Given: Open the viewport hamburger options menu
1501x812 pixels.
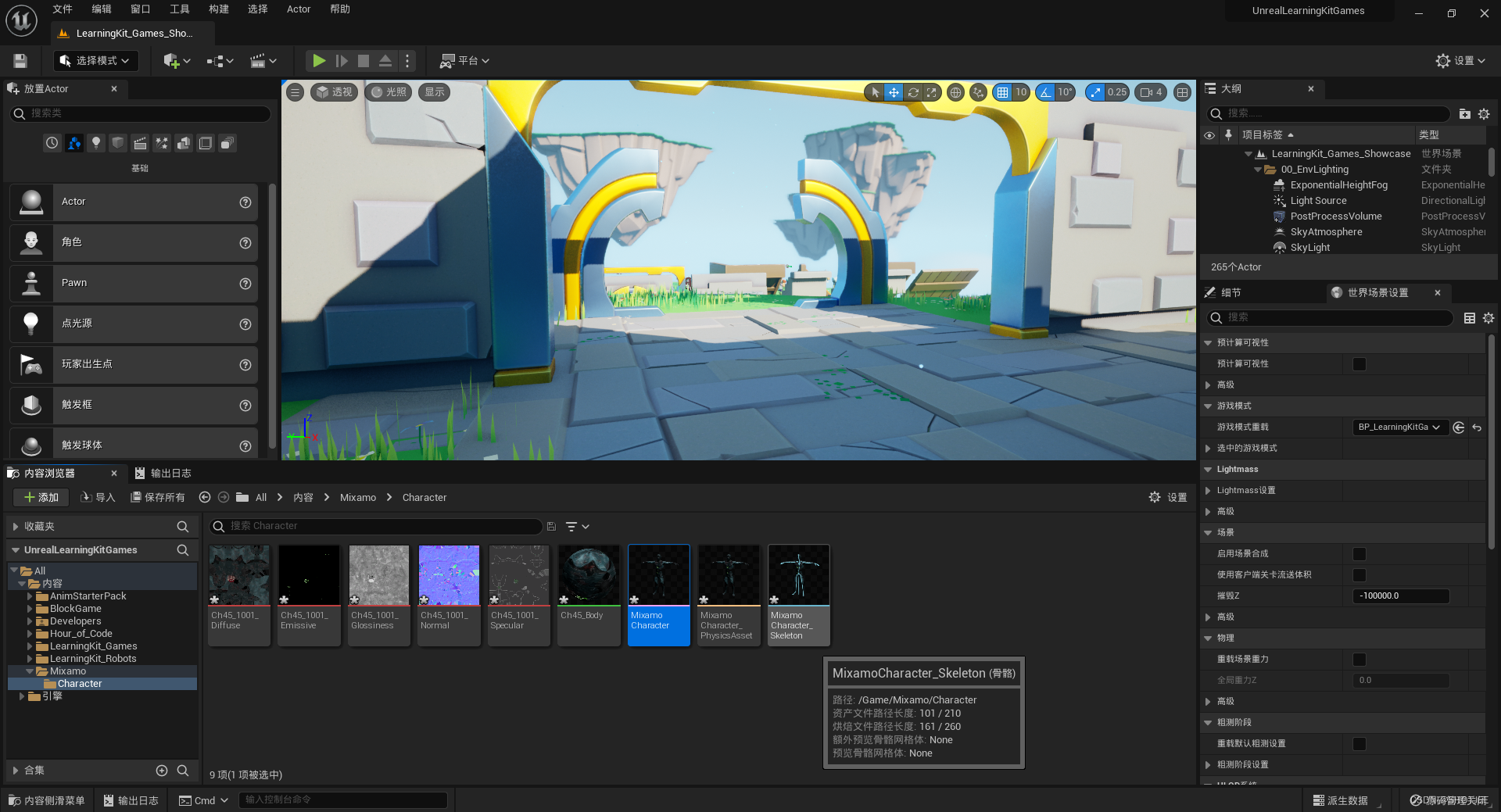Looking at the screenshot, I should click(x=295, y=92).
